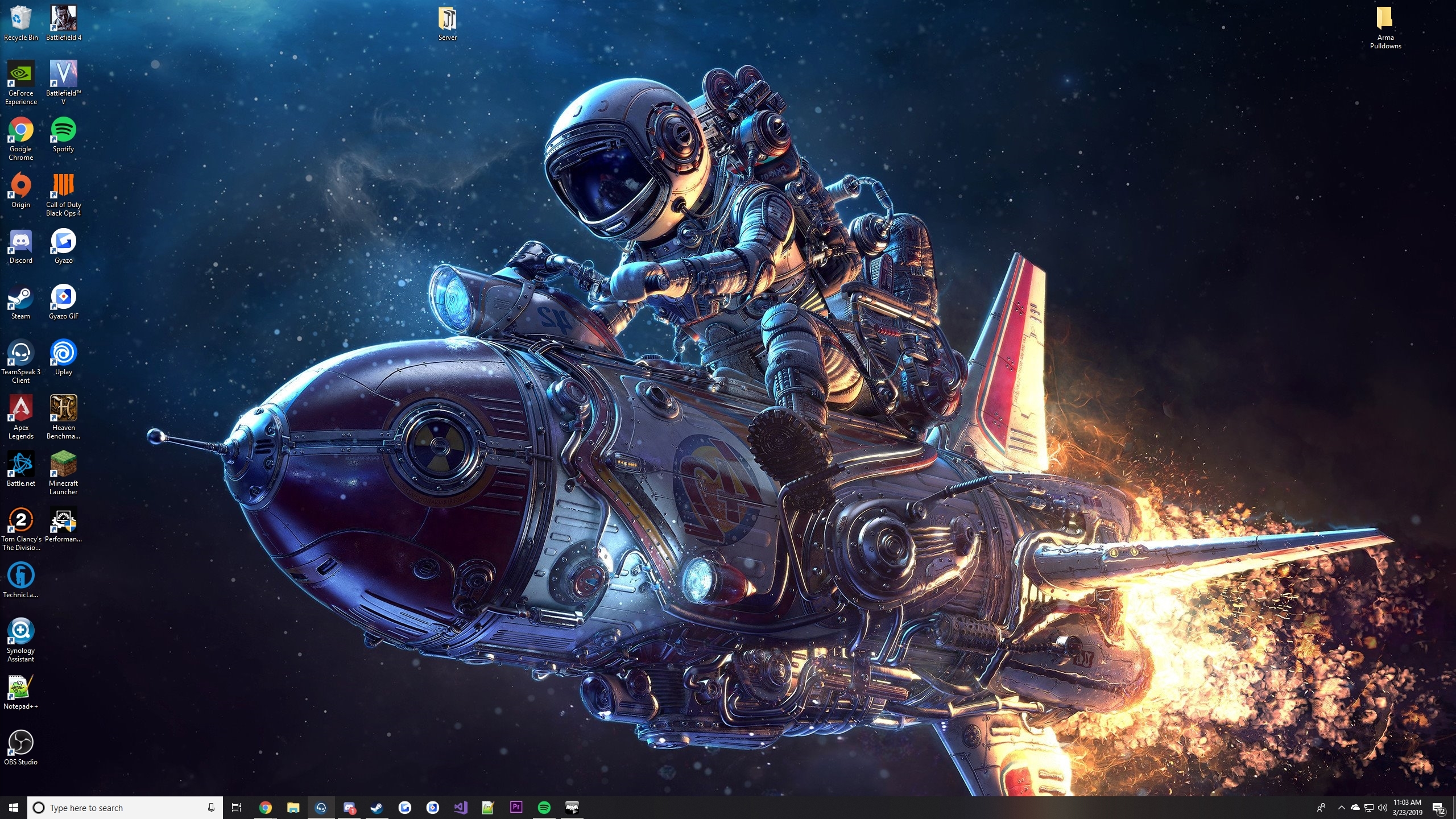Click the 'Type here to search' box
Viewport: 1456px width, 819px height.
coord(125,808)
